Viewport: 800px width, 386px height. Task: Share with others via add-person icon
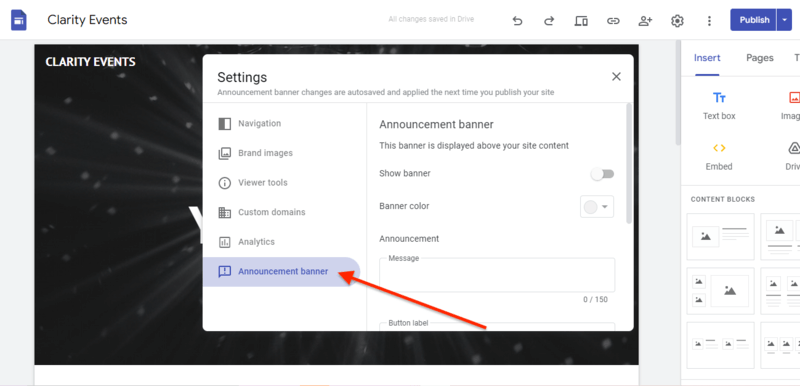(645, 21)
